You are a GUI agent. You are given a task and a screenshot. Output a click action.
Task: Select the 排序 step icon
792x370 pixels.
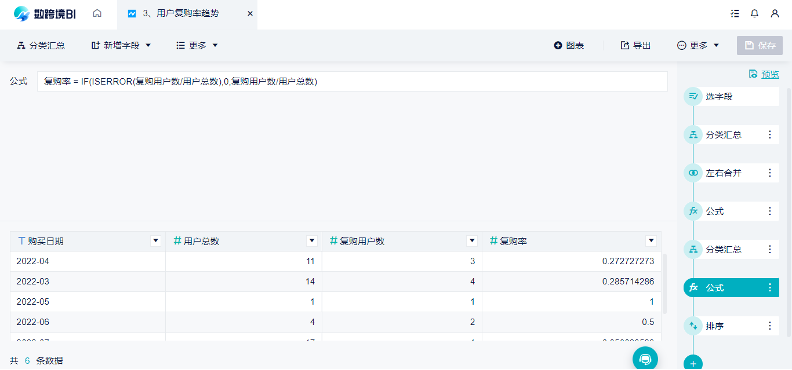(693, 326)
